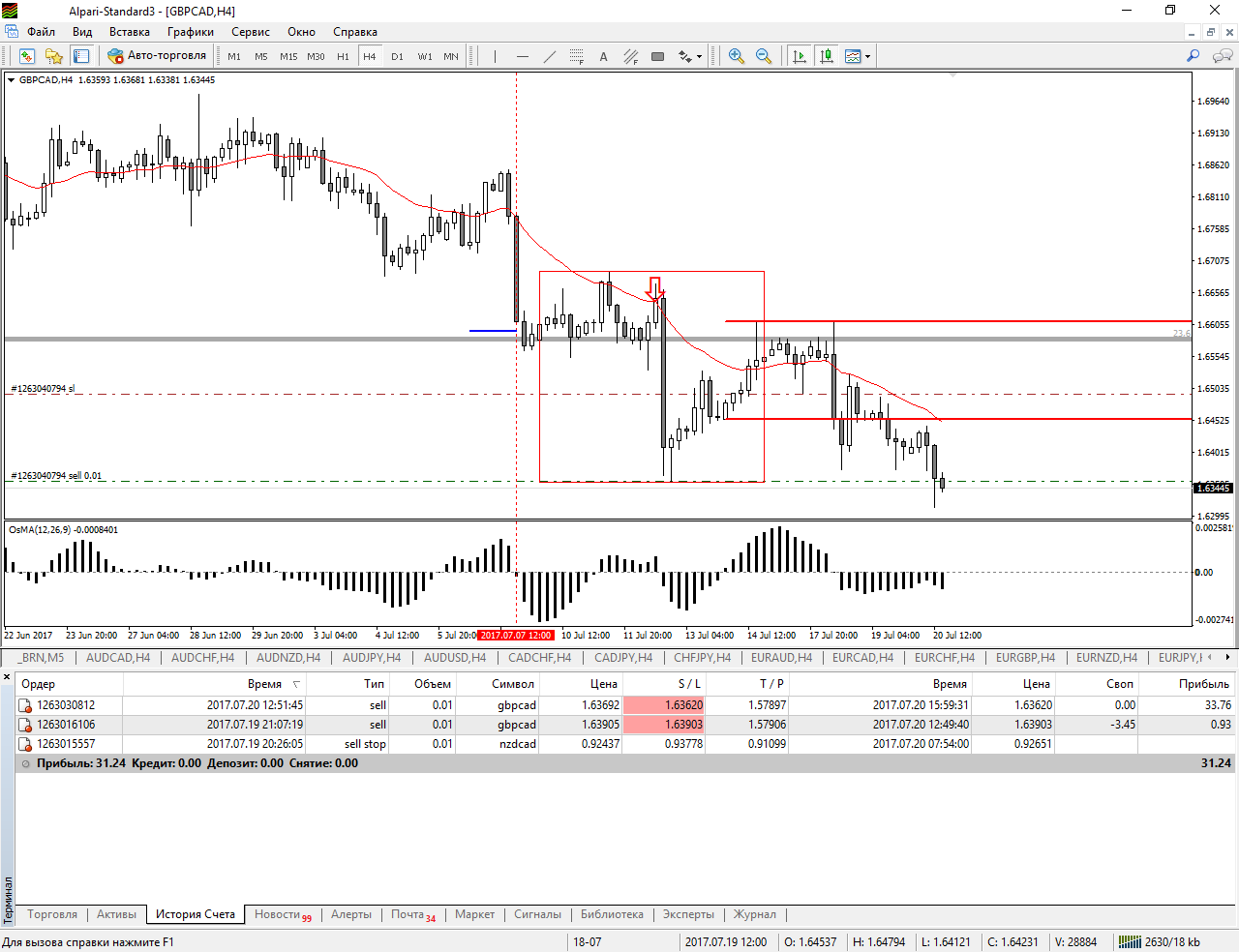
Task: Zoom in on the chart
Action: tap(737, 56)
